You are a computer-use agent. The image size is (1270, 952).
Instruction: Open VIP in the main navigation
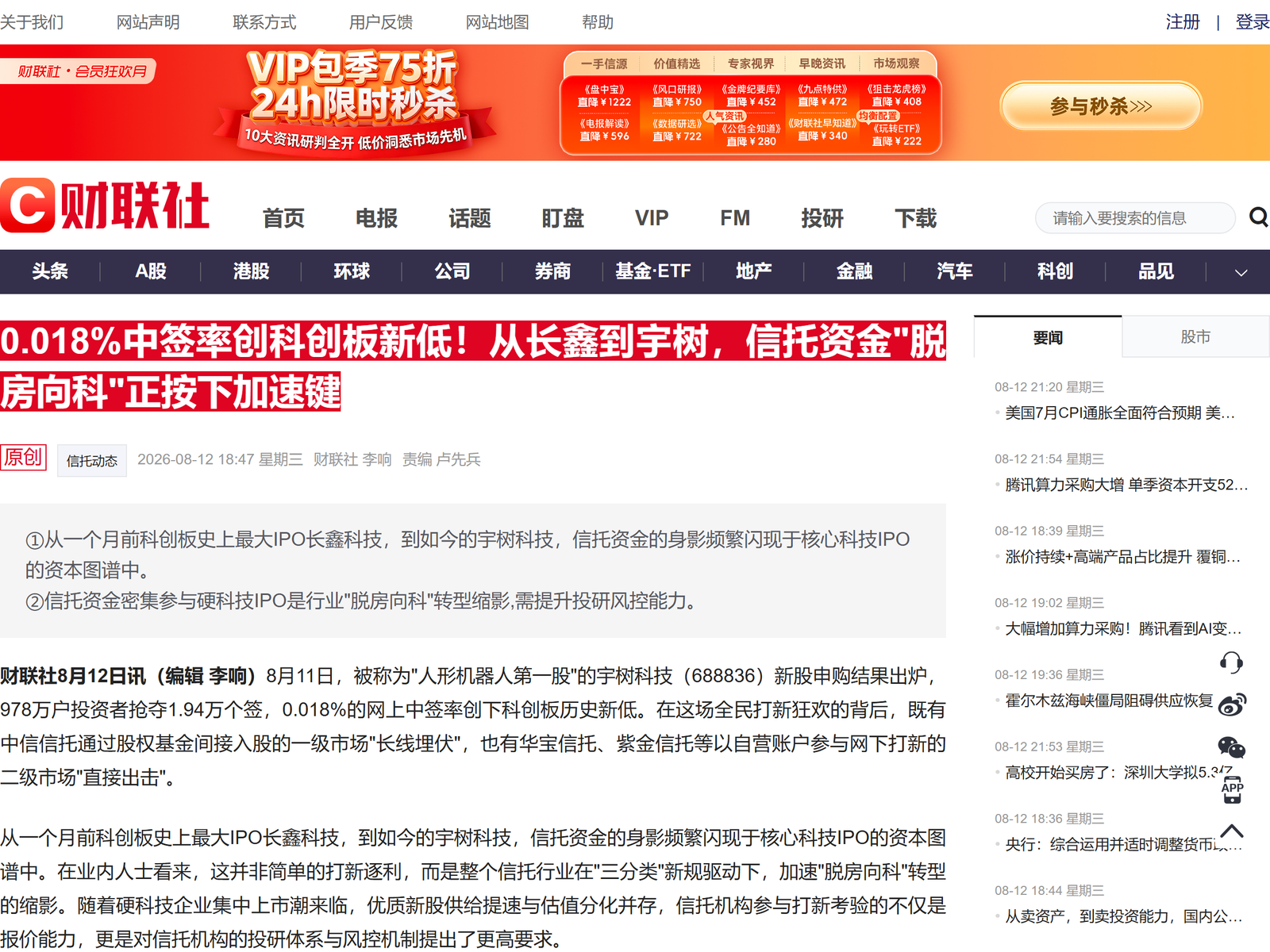coord(652,218)
